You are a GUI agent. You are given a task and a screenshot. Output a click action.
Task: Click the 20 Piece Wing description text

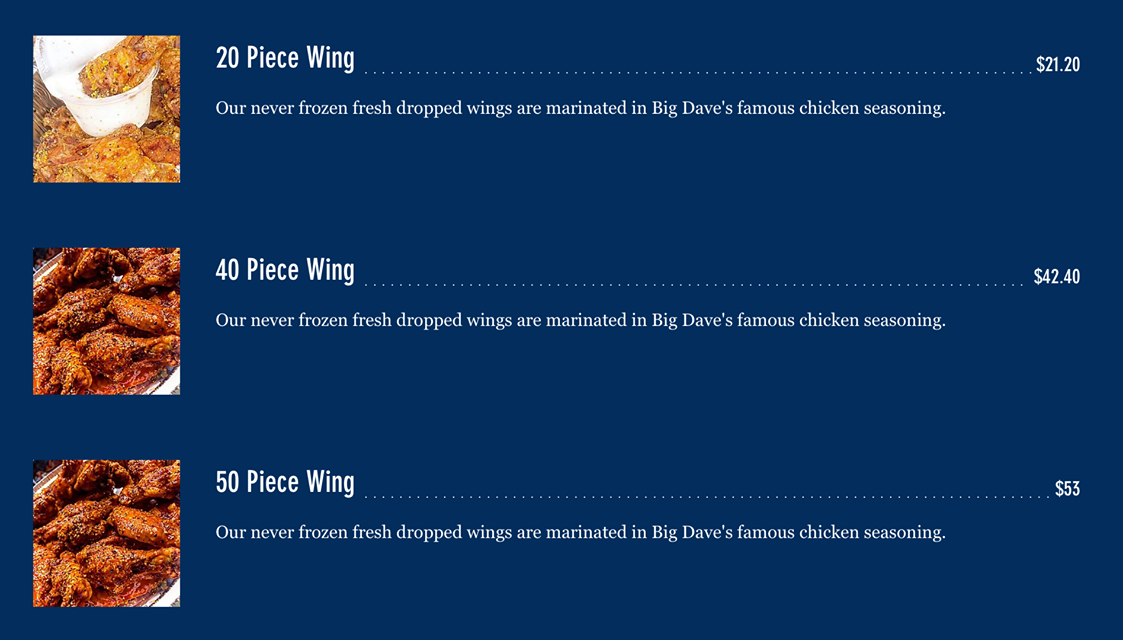pyautogui.click(x=580, y=108)
